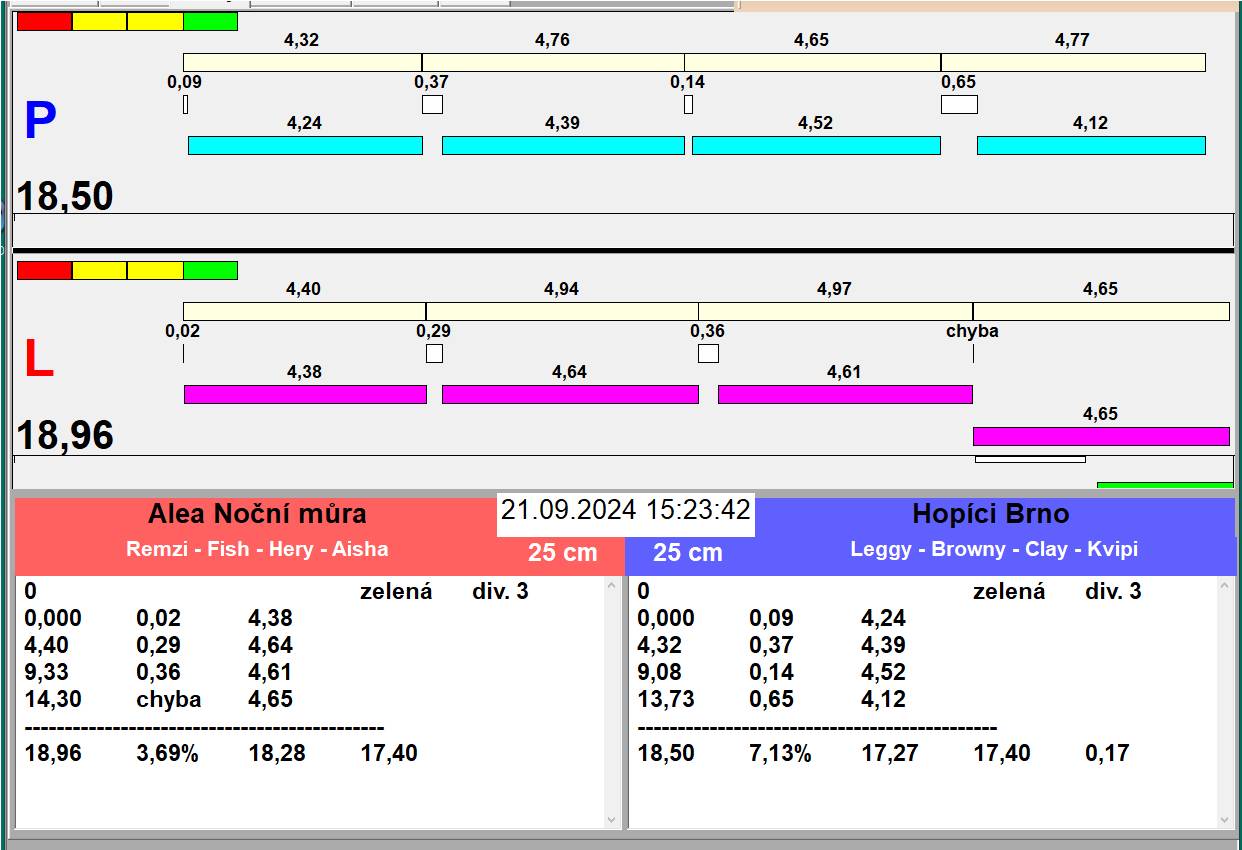
Task: Select the magenta run bar labeled 4,38
Action: click(305, 394)
